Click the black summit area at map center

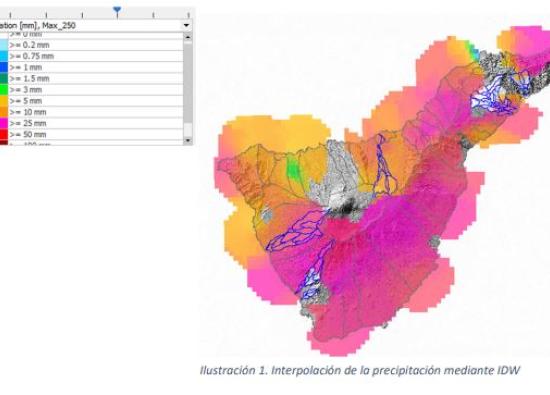tap(347, 208)
